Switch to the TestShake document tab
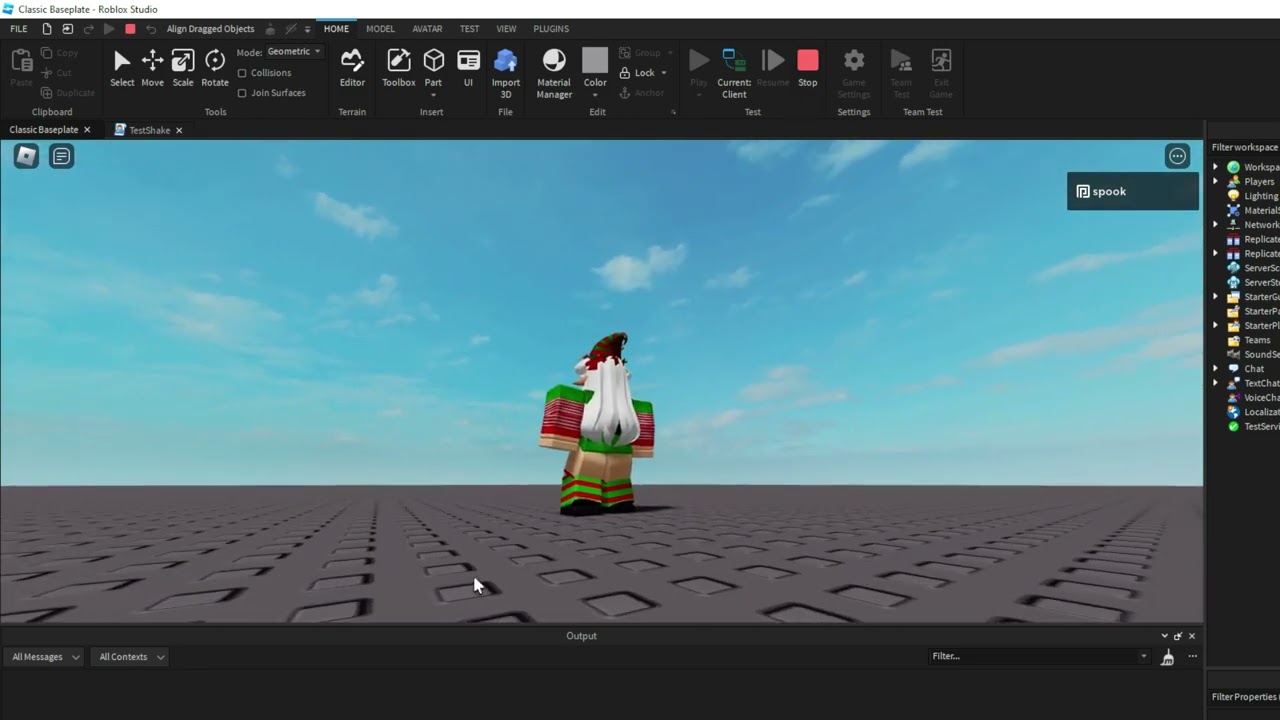This screenshot has height=720, width=1280. [x=150, y=130]
